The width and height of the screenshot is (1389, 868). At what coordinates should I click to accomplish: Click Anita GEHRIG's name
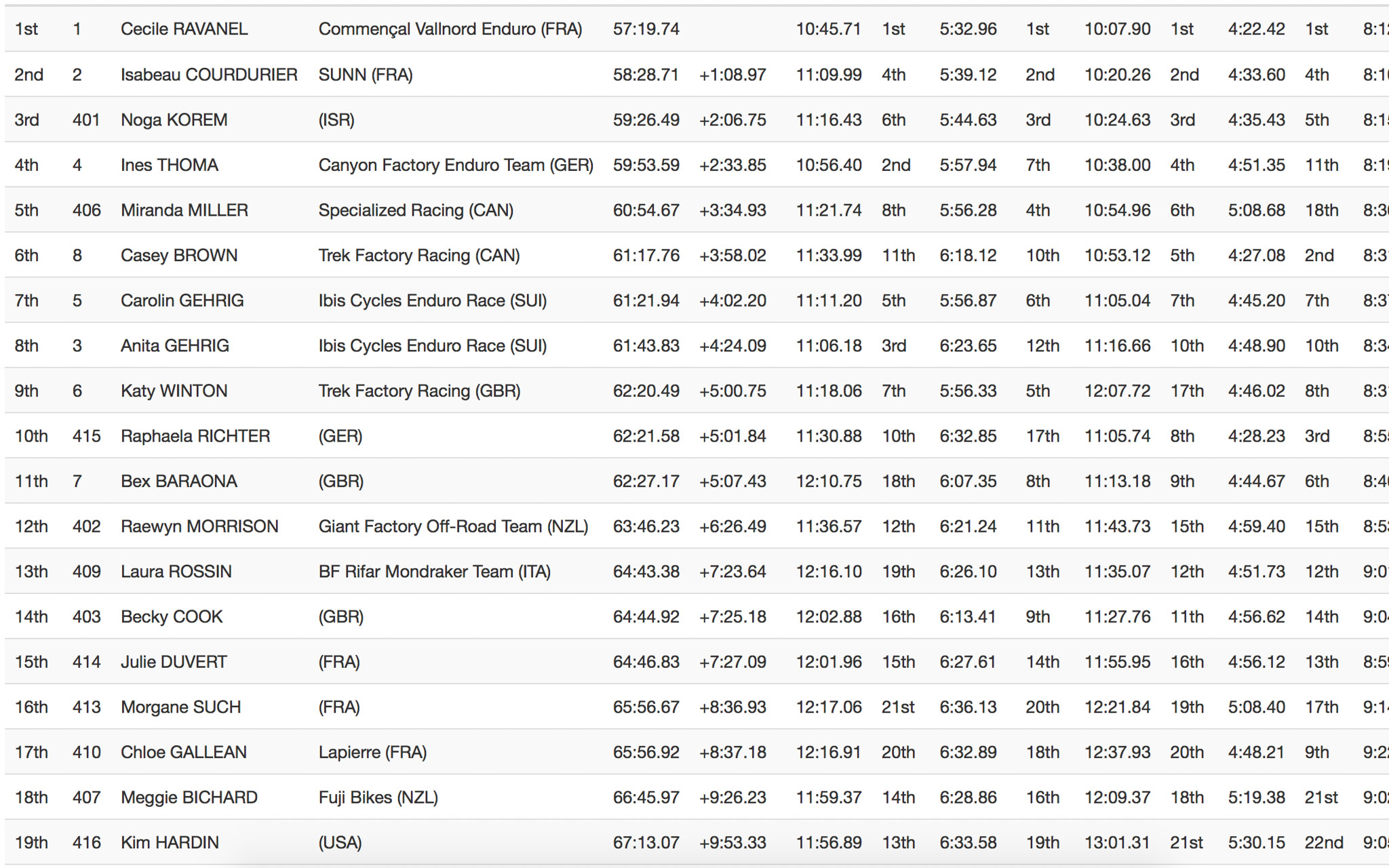tap(174, 346)
